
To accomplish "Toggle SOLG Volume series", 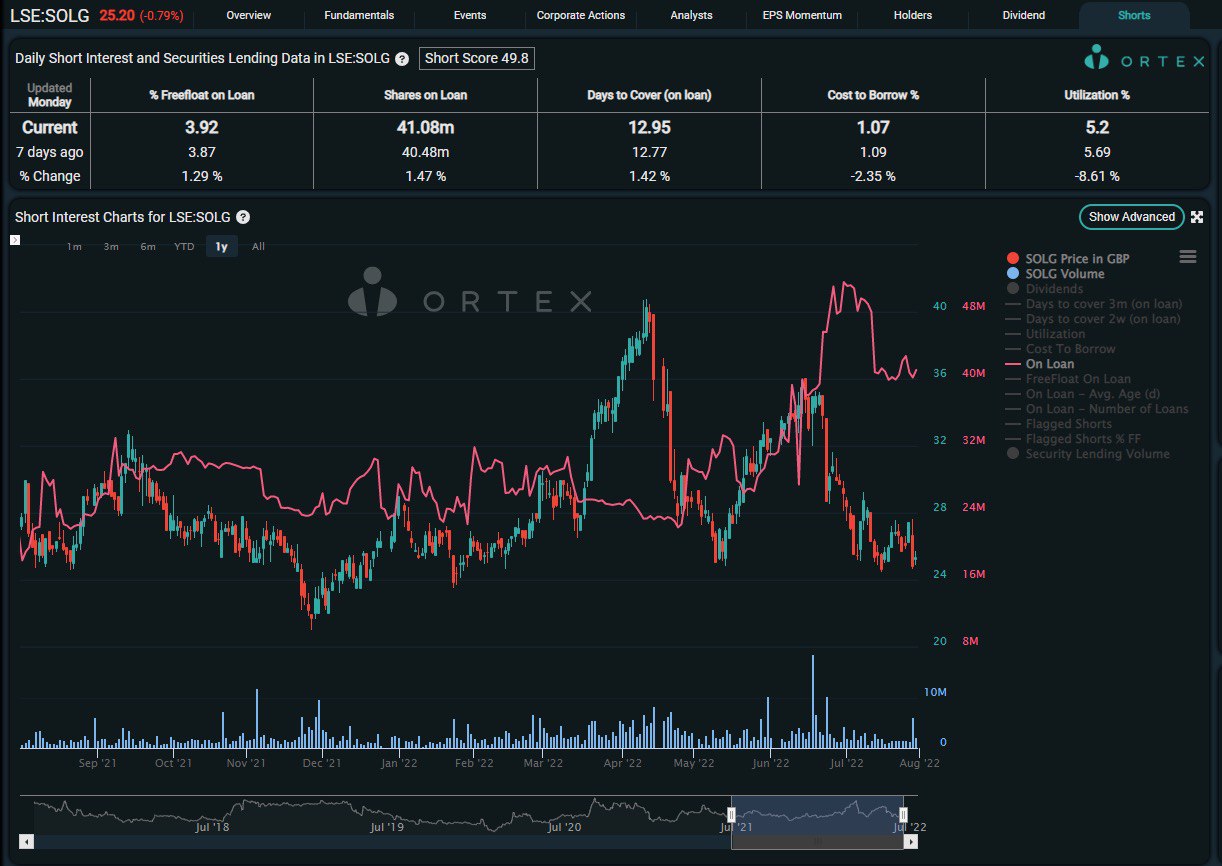I will pyautogui.click(x=1055, y=274).
